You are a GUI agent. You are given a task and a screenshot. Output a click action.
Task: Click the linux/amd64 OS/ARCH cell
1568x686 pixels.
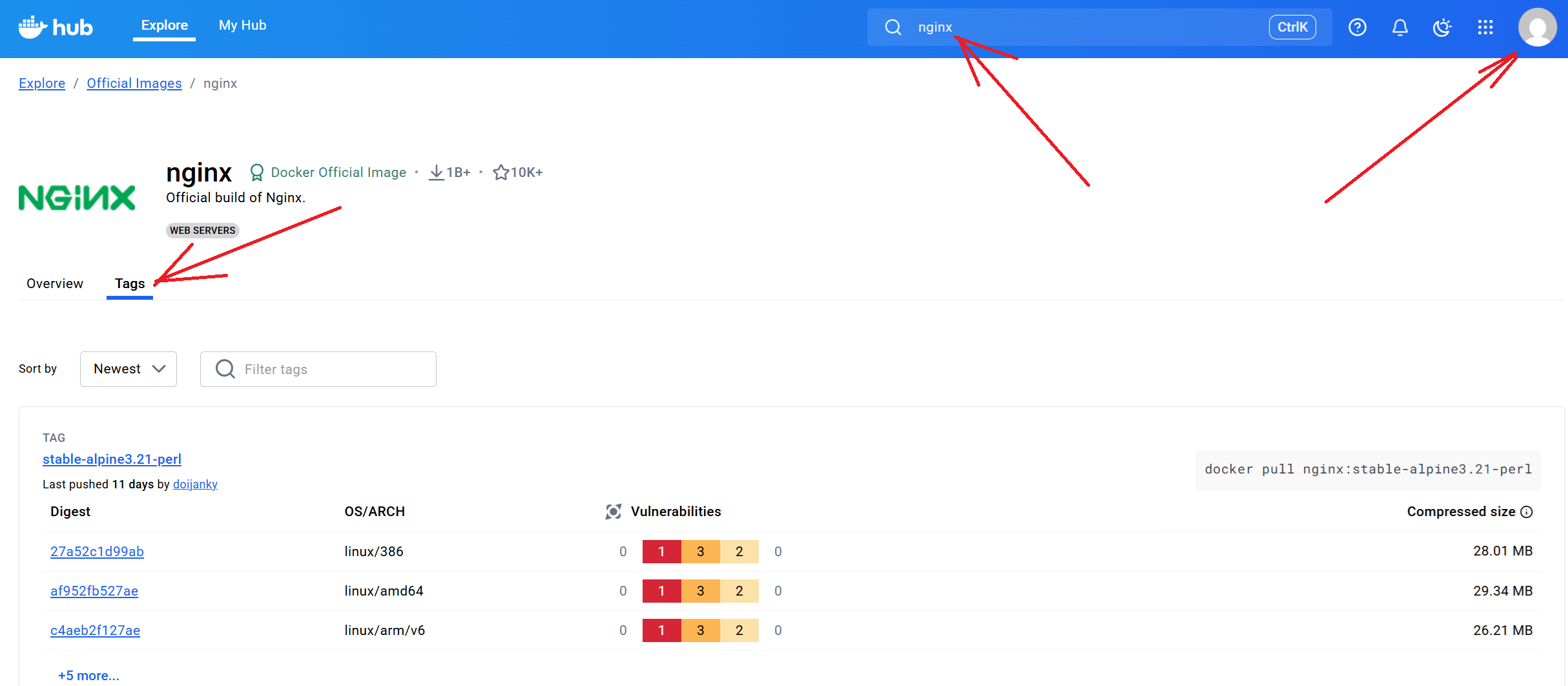click(384, 591)
